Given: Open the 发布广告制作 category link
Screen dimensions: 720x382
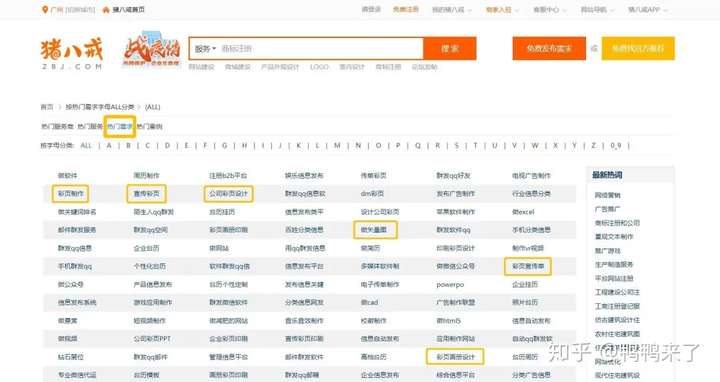Looking at the screenshot, I should tap(456, 194).
